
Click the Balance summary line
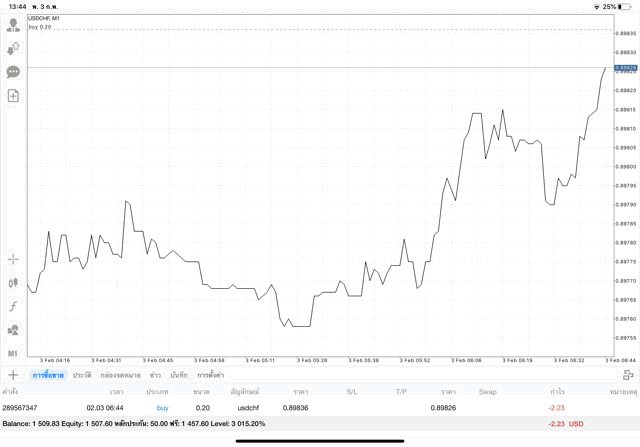tap(133, 424)
